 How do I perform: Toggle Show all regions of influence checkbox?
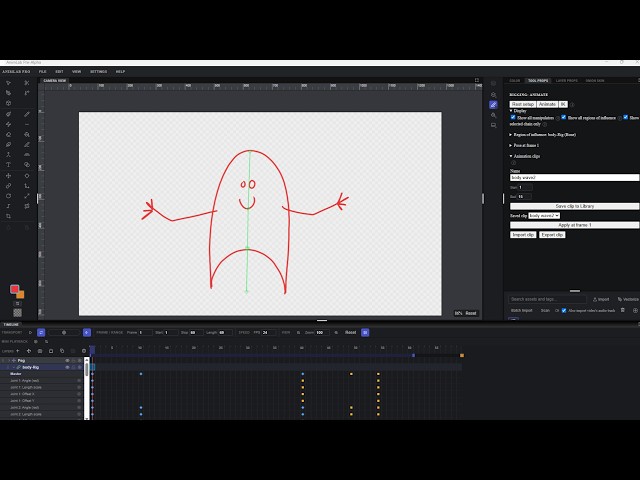pyautogui.click(x=564, y=118)
